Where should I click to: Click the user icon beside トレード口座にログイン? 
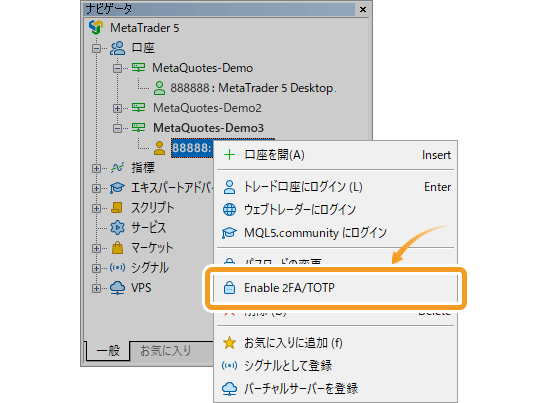(x=229, y=187)
